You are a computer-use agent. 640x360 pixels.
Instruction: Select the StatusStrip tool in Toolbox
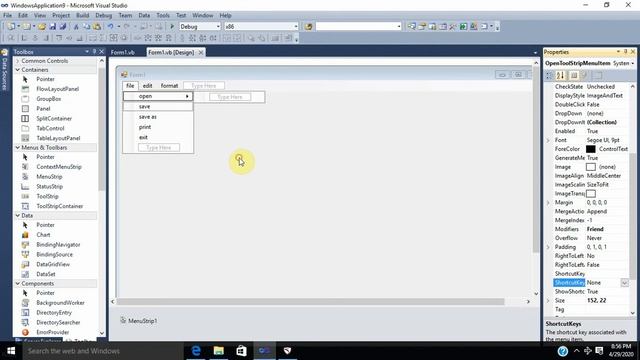tap(49, 187)
